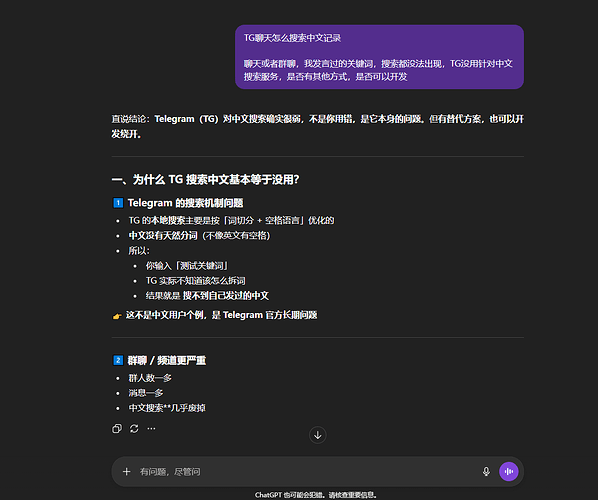The height and width of the screenshot is (500, 598).
Task: Click bullet "TG 的本地搜索主要是按"
Action: 174,220
